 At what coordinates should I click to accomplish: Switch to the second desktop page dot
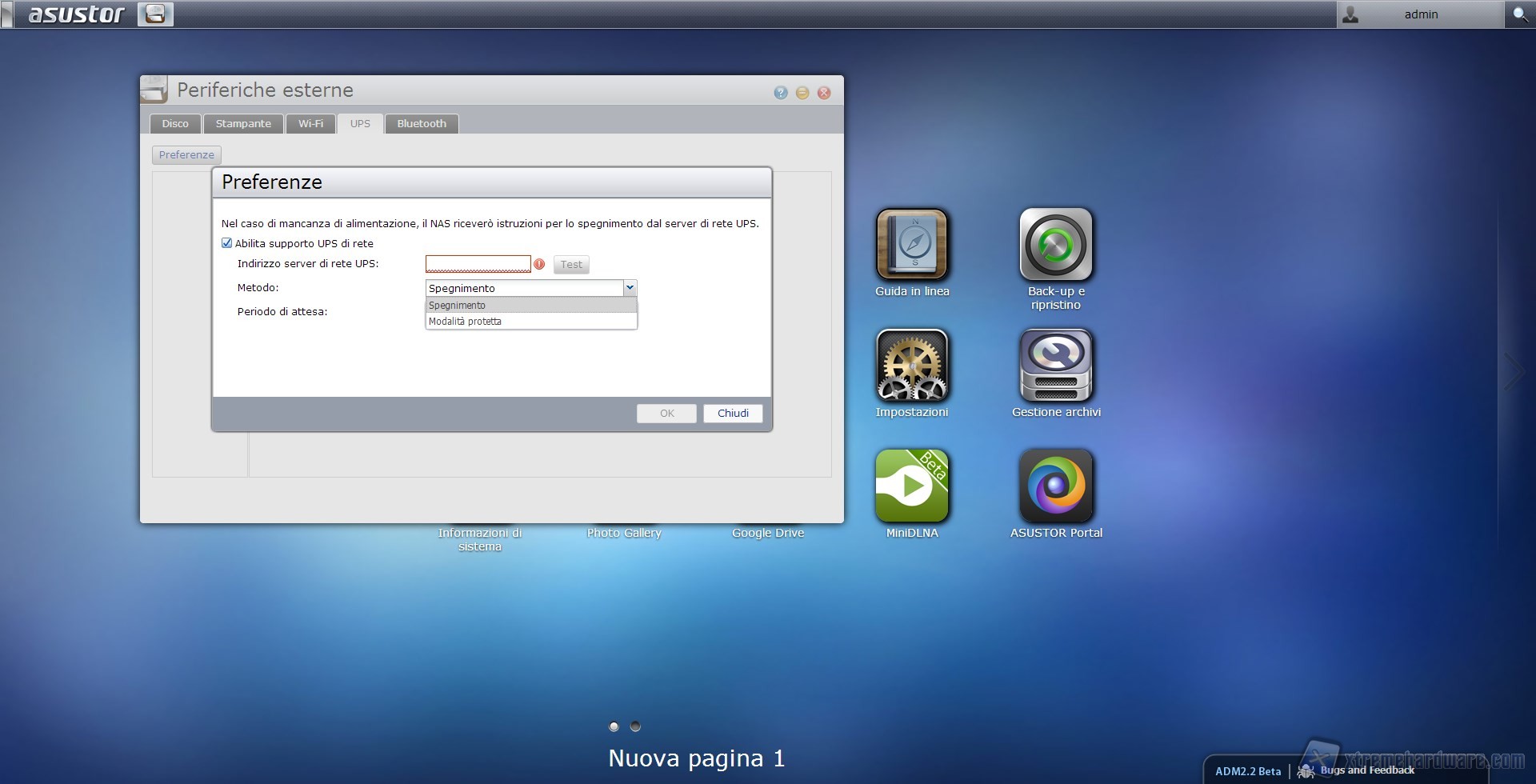(635, 726)
